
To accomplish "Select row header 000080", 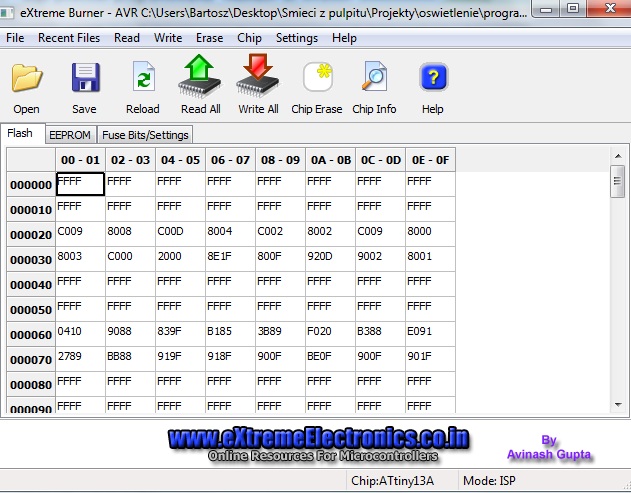I will coord(31,384).
